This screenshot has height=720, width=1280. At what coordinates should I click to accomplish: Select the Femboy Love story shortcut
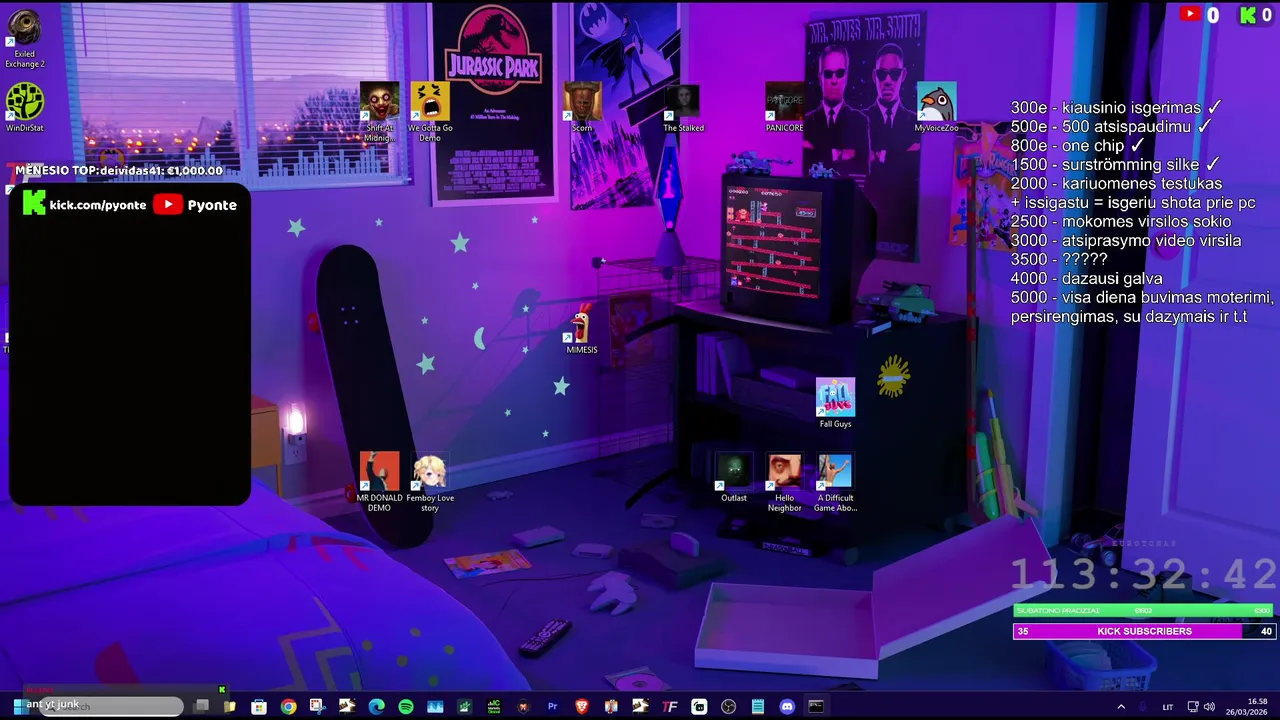pyautogui.click(x=430, y=482)
